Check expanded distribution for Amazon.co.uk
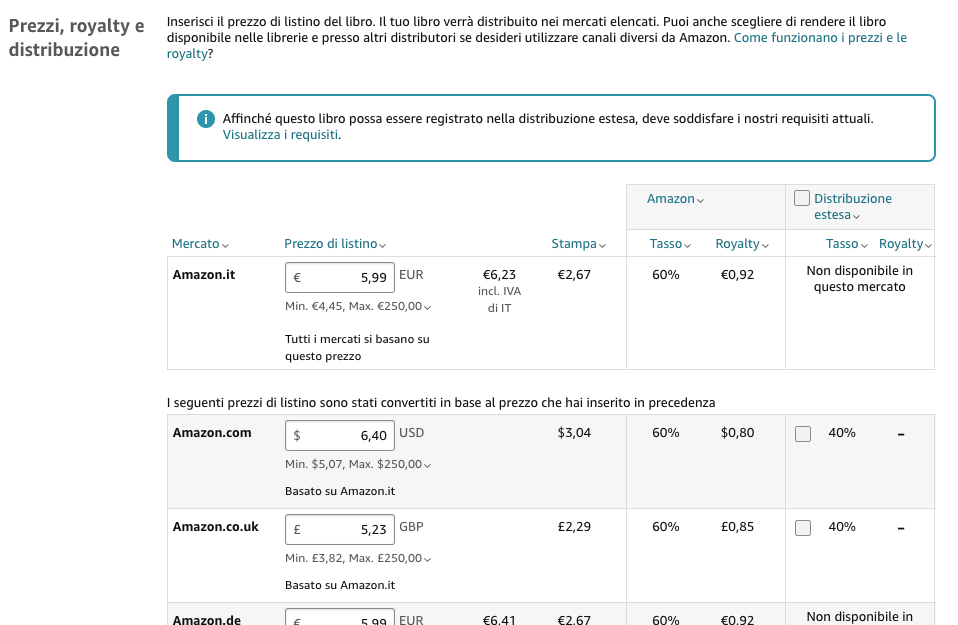The image size is (958, 625). 803,528
